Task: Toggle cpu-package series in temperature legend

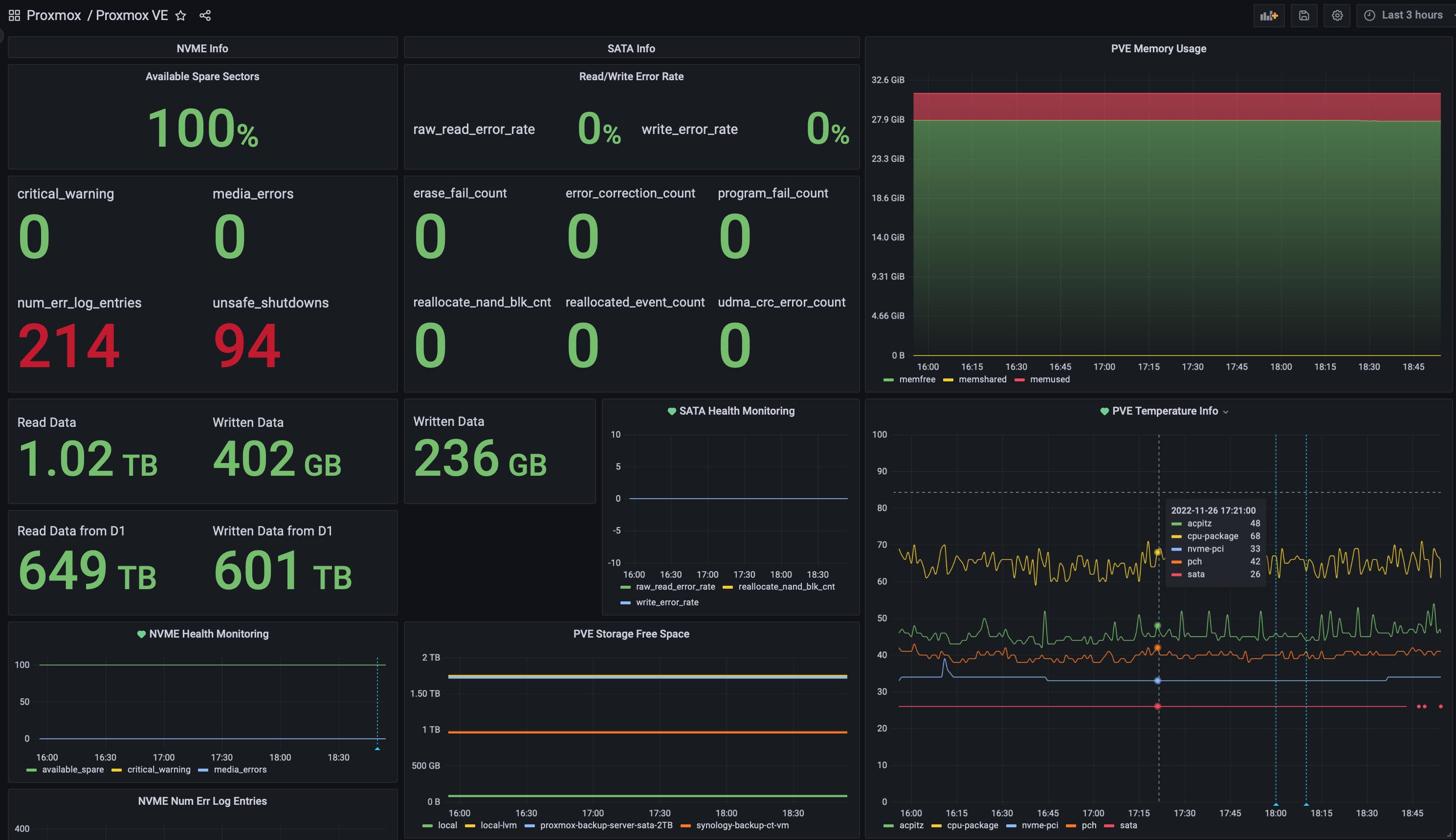Action: tap(972, 826)
